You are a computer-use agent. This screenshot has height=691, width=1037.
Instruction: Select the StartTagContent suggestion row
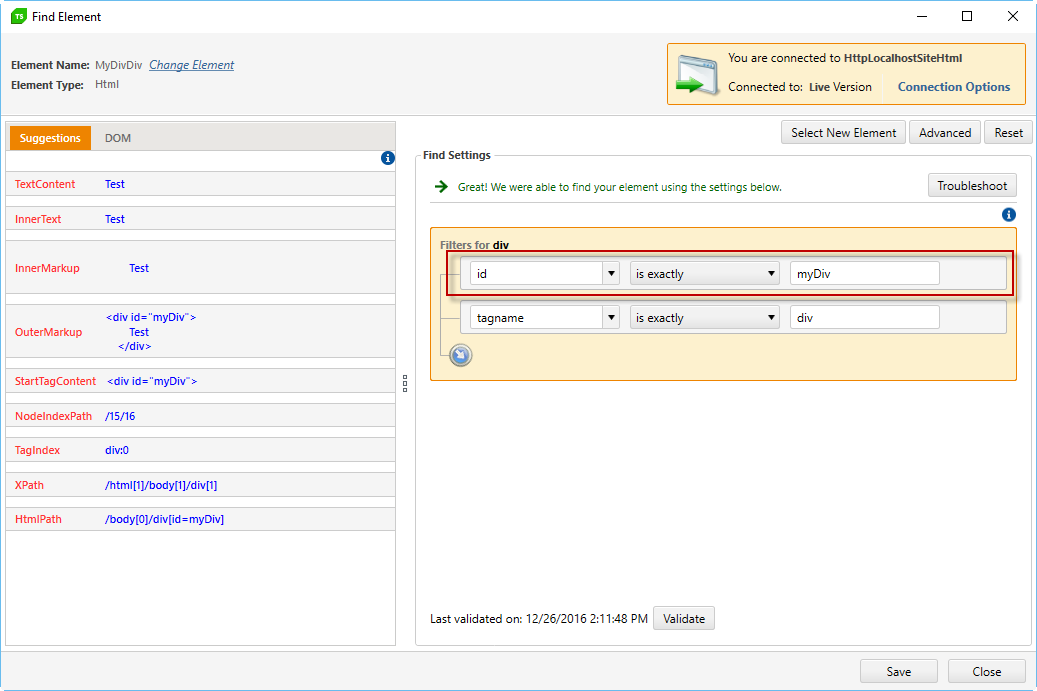pos(200,381)
